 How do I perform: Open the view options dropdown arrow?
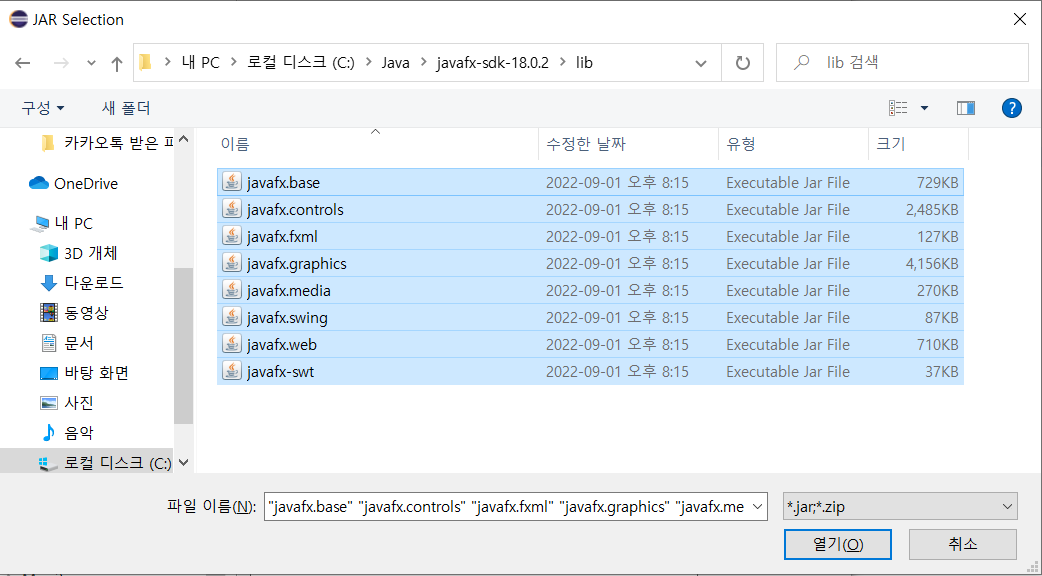(x=924, y=108)
